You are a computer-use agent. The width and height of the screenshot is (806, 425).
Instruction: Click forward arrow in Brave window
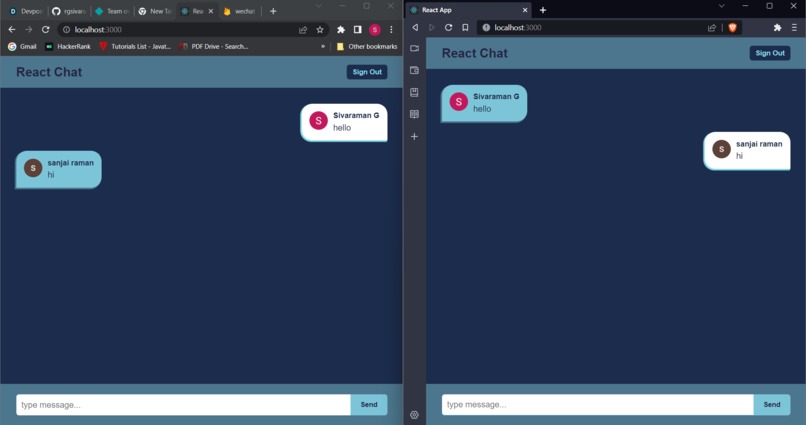432,27
